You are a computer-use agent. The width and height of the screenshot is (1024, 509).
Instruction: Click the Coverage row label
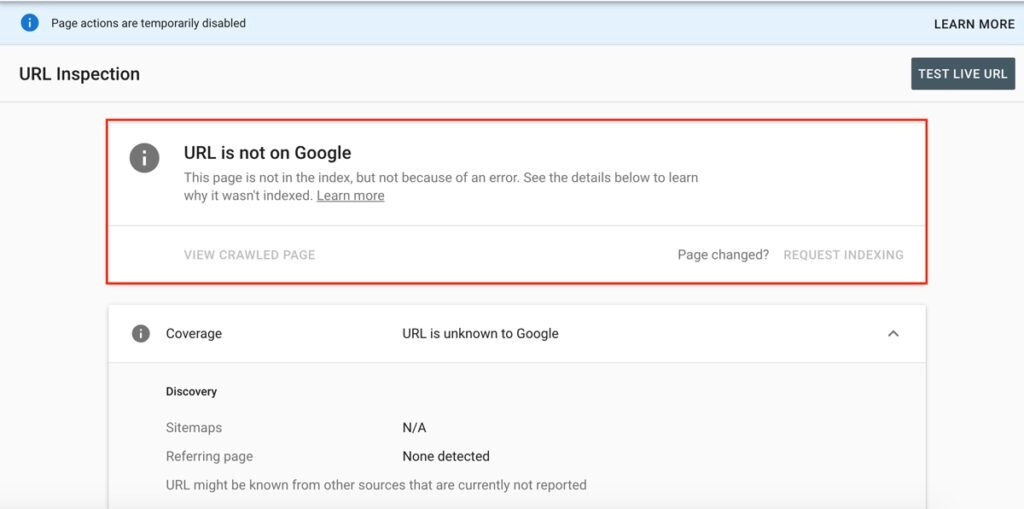pos(194,334)
